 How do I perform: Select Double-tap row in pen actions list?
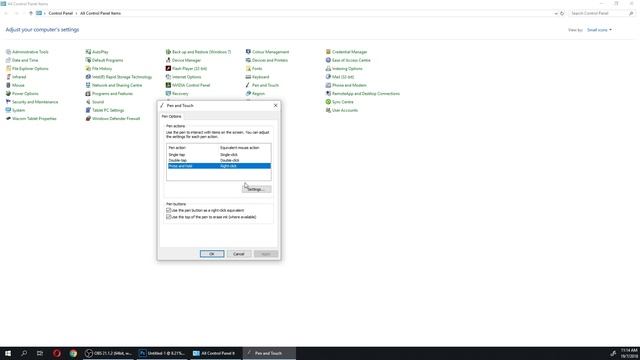click(x=219, y=160)
